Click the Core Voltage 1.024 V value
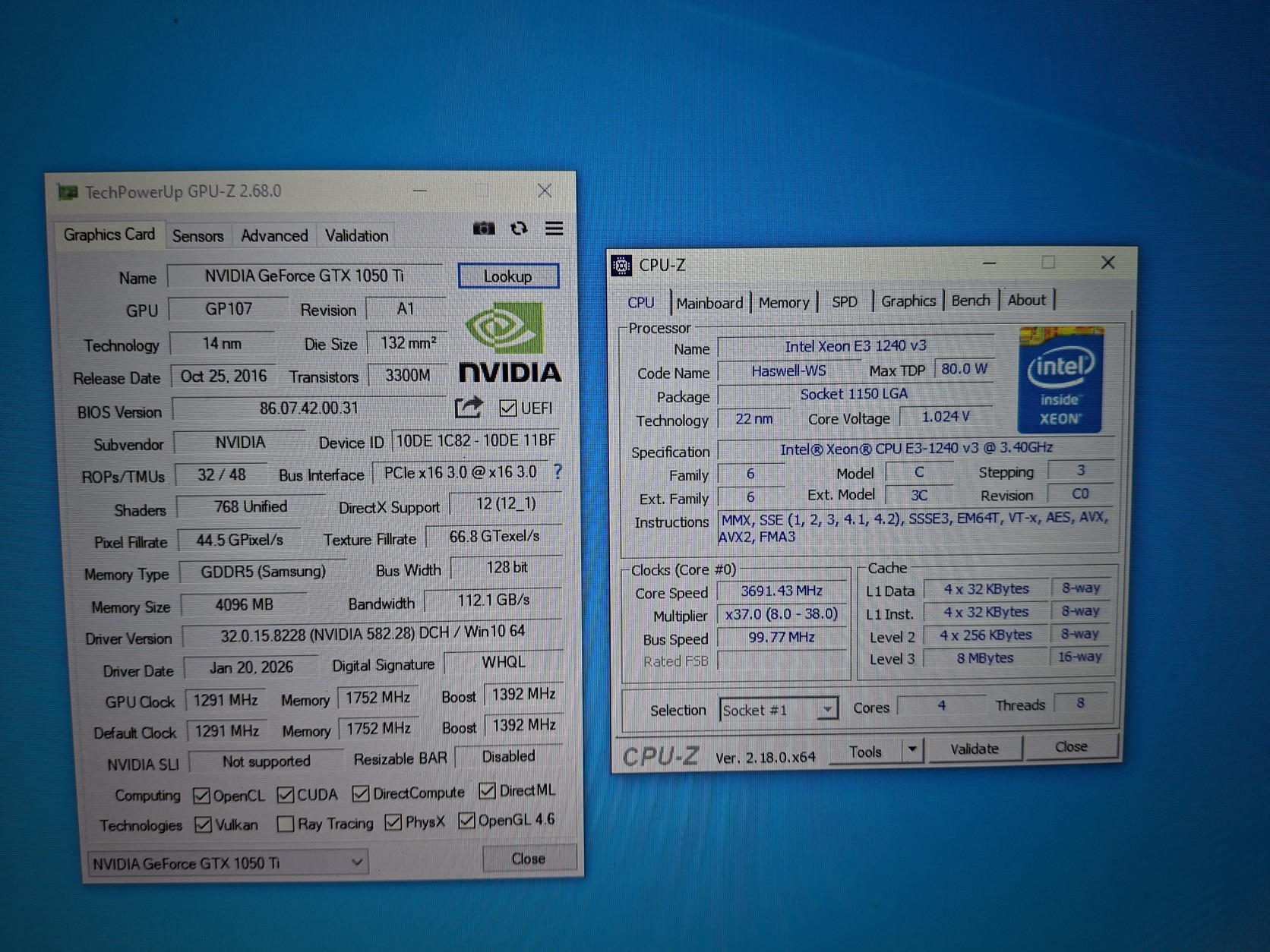 946,417
